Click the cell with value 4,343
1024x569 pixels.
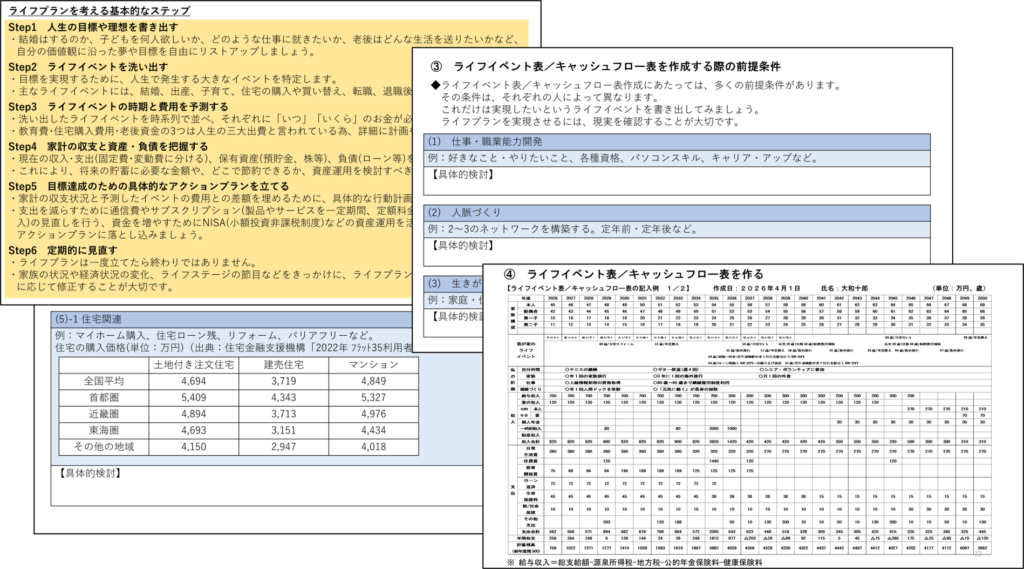coord(283,397)
